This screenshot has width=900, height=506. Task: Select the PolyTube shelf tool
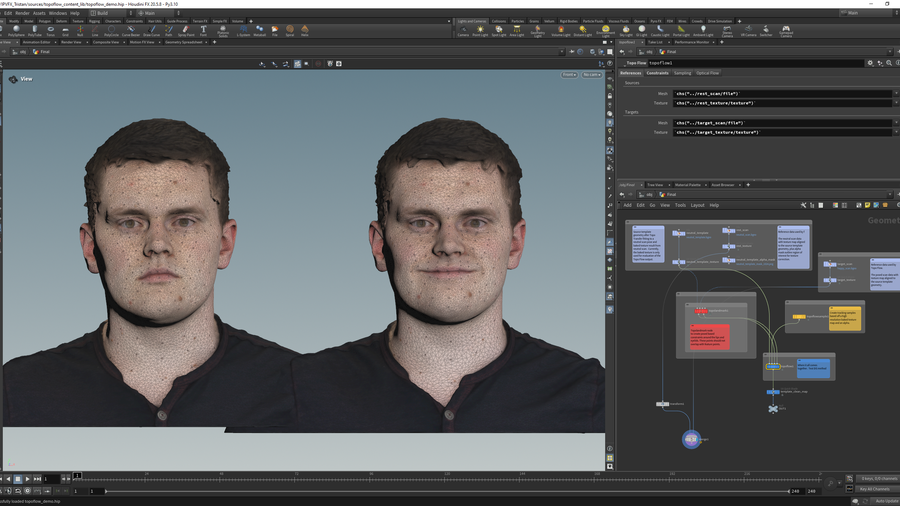click(x=35, y=30)
